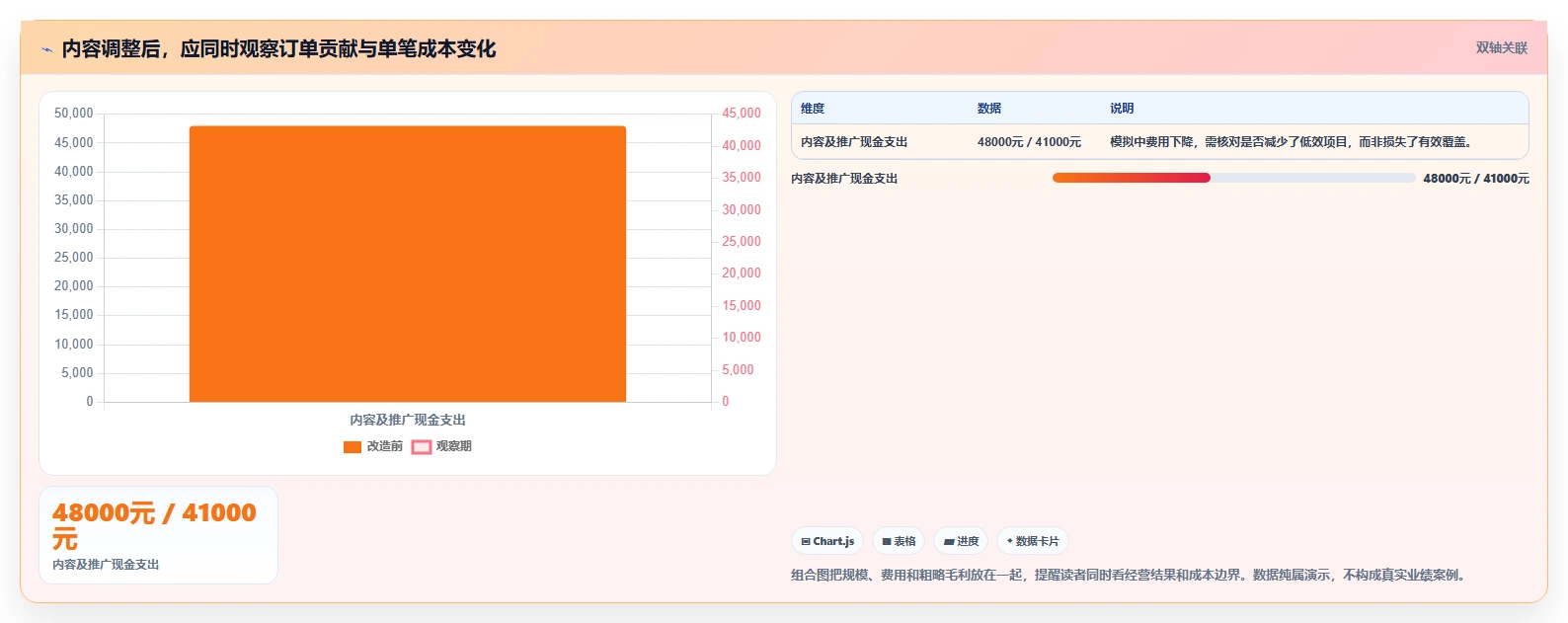This screenshot has height=623, width=1568.
Task: Click the 观察期 pink legend swatch
Action: tap(422, 447)
